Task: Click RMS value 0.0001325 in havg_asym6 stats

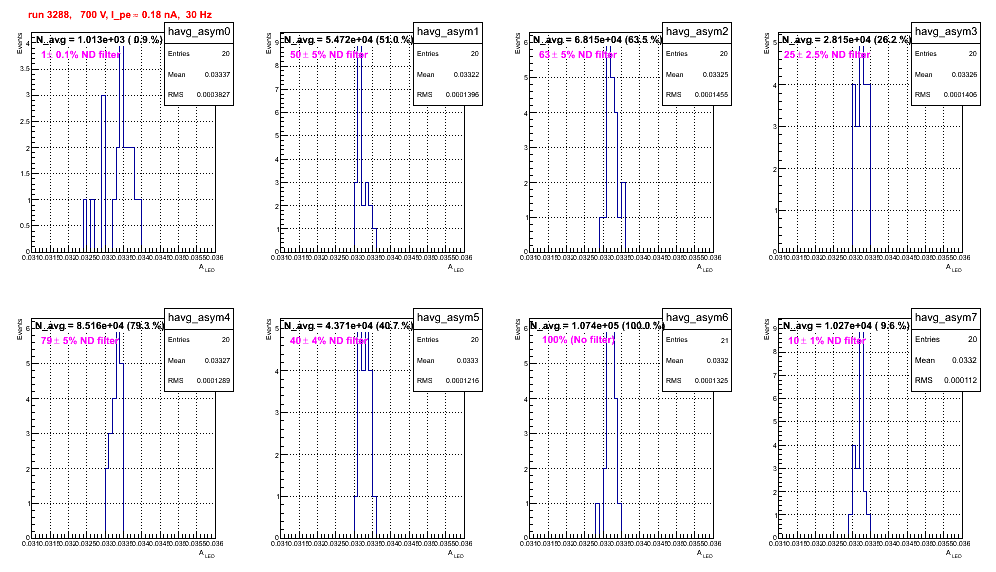Action: pyautogui.click(x=711, y=381)
